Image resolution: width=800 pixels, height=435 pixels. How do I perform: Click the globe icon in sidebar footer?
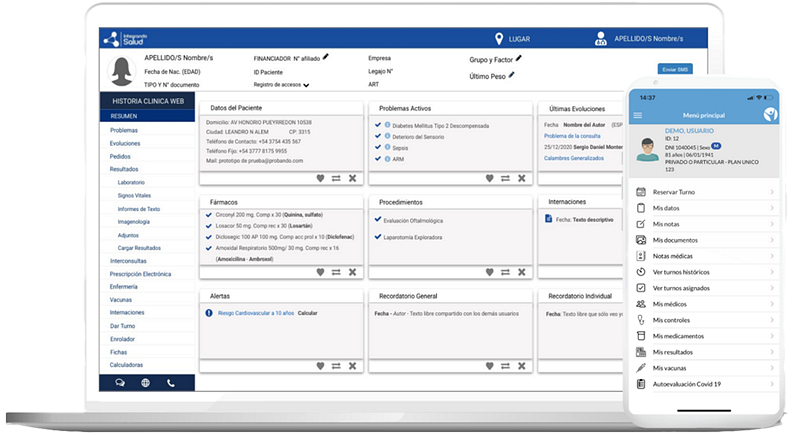[145, 382]
